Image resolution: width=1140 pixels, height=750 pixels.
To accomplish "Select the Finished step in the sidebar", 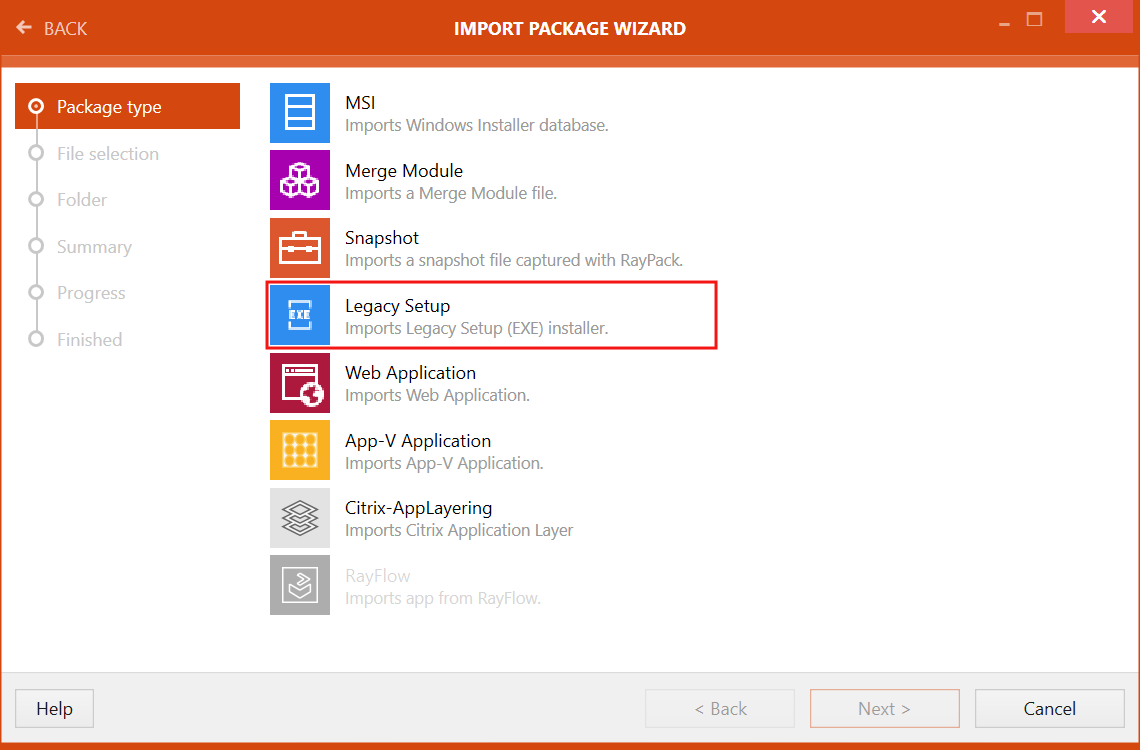I will (x=89, y=339).
